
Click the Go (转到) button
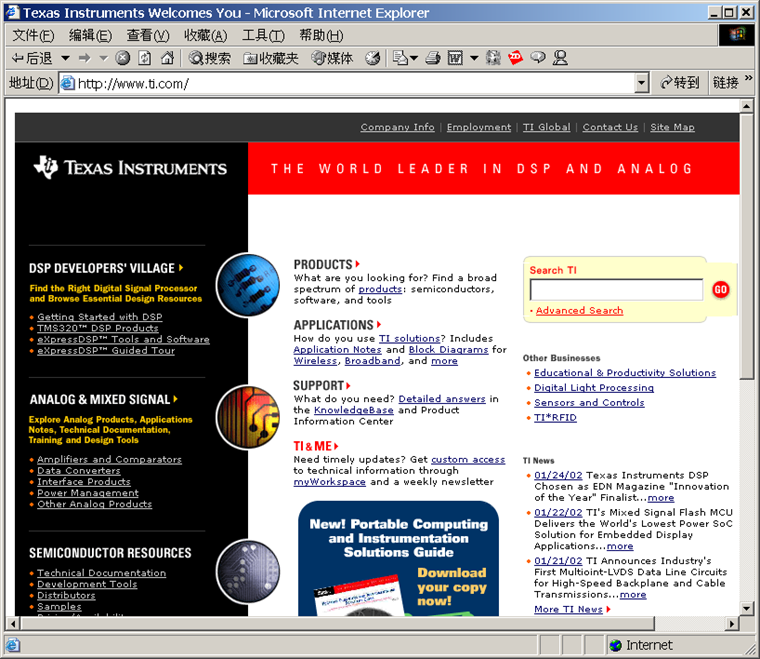tap(680, 83)
